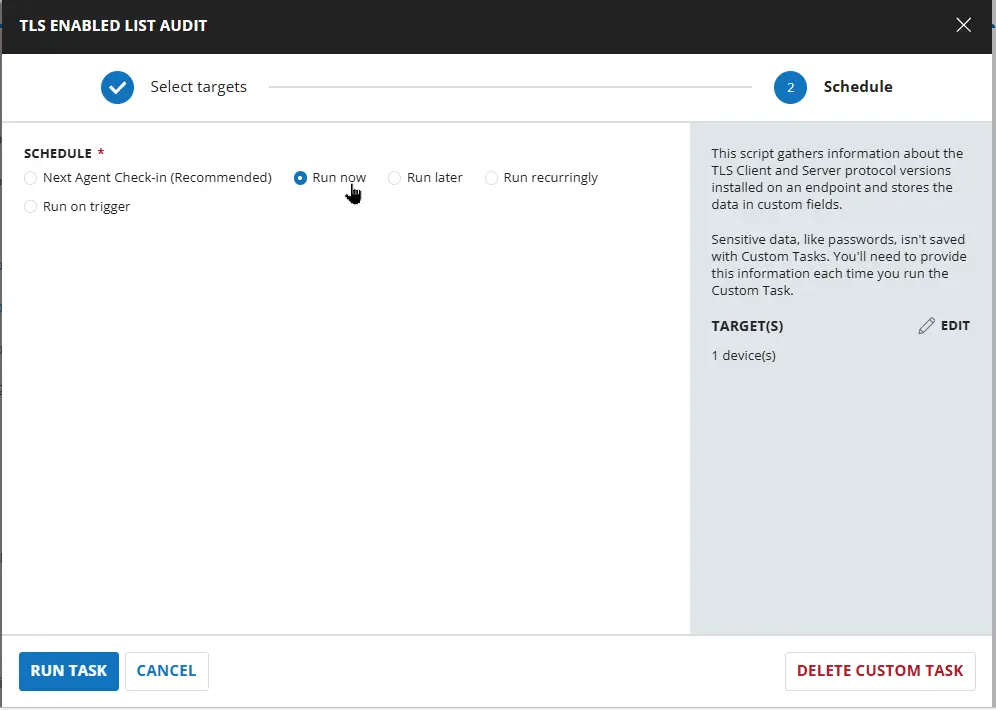Click DELETE CUSTOM TASK button
The image size is (996, 710).
point(880,671)
